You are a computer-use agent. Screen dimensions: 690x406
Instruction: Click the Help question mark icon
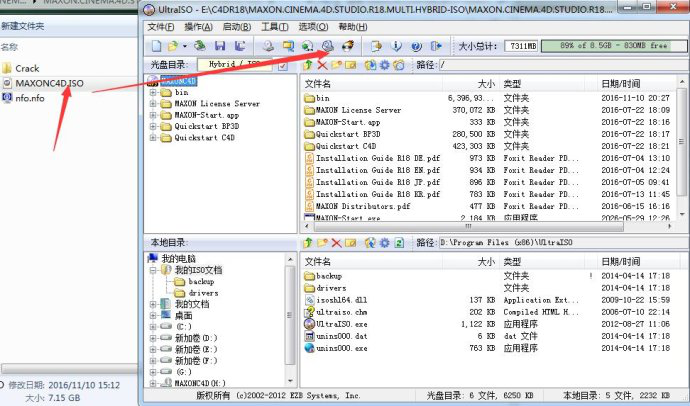pos(416,46)
